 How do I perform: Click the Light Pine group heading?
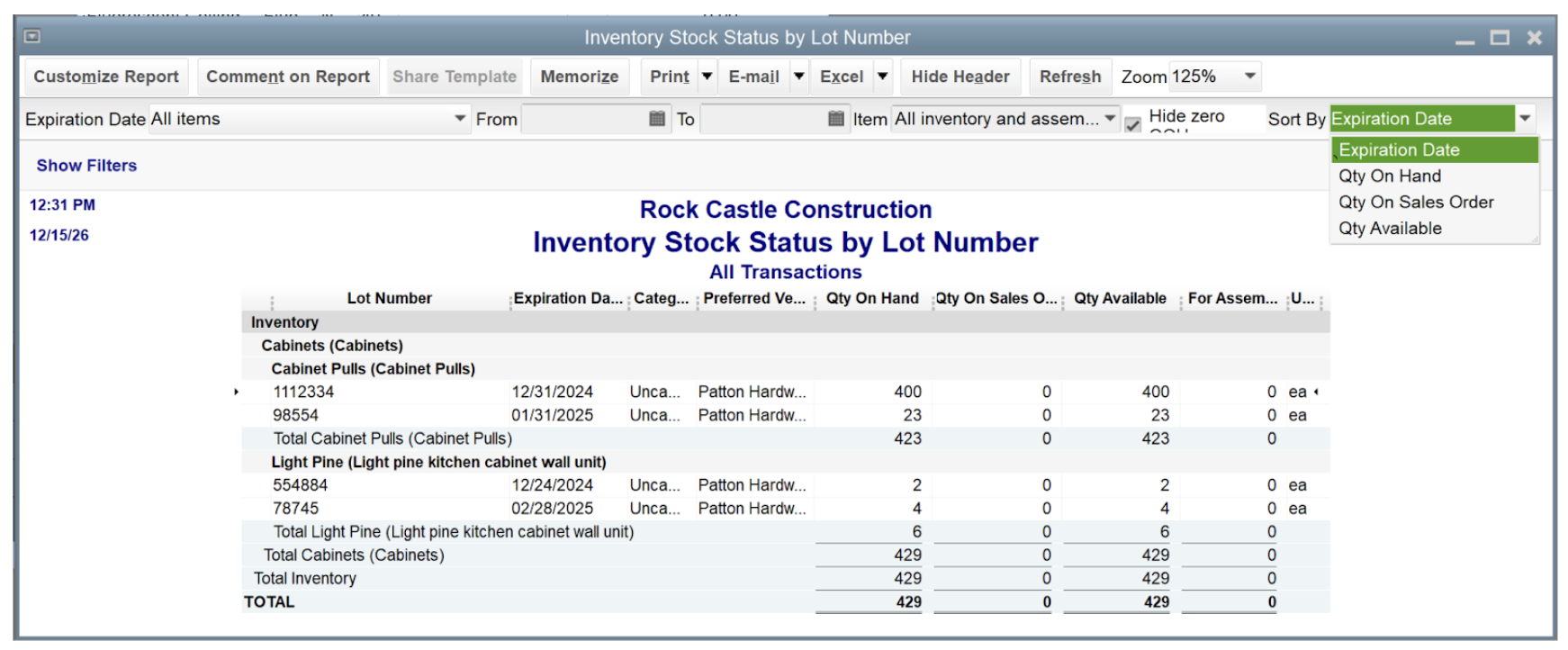click(438, 462)
